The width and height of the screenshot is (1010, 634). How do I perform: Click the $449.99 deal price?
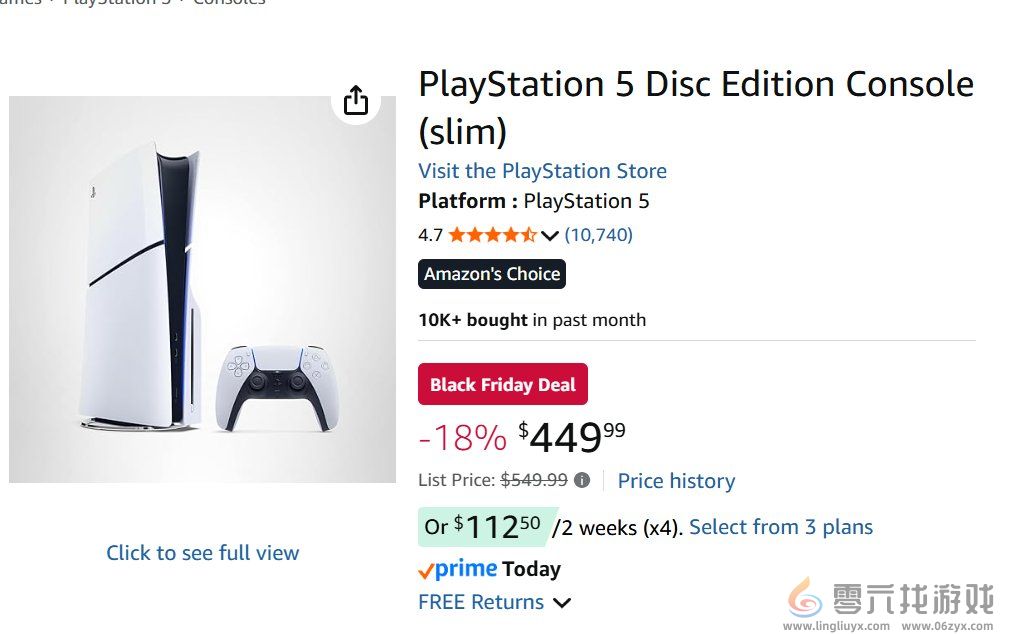572,437
